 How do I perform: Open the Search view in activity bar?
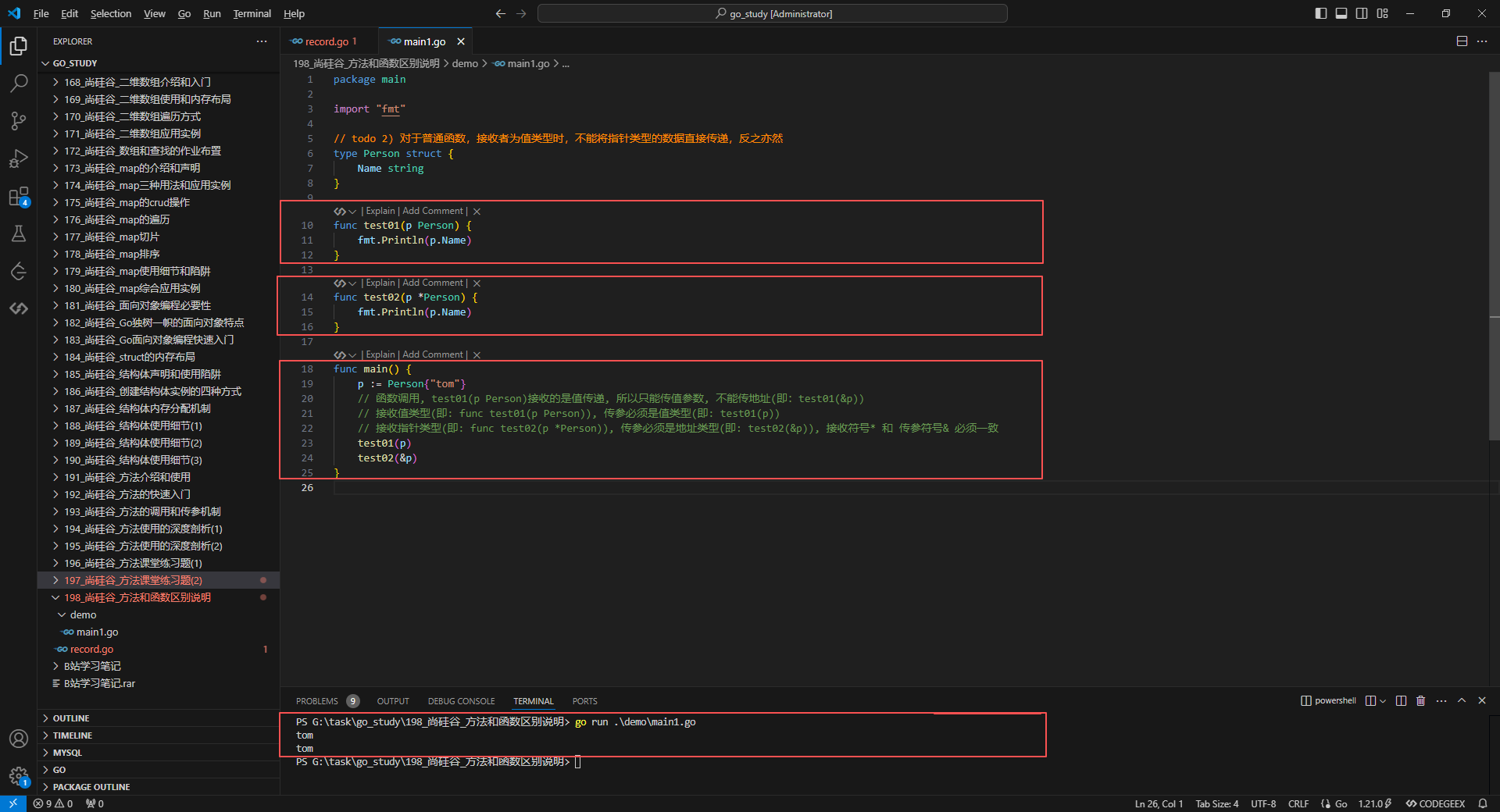pos(19,83)
